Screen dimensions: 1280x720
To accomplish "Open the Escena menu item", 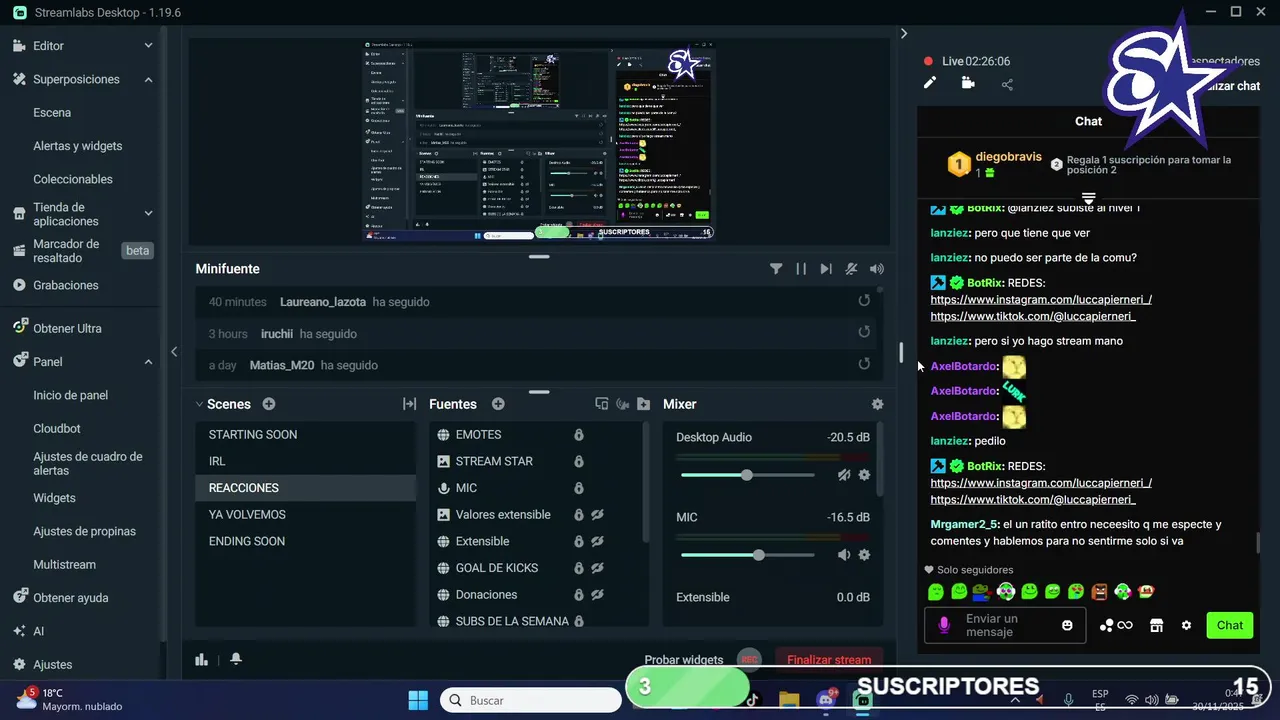I will point(52,112).
